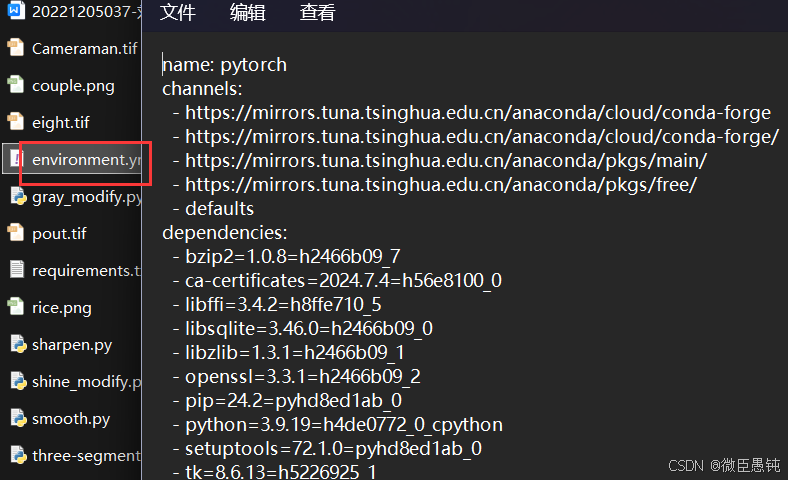The height and width of the screenshot is (480, 788).
Task: Click the python=3.9.19 dependency line
Action: point(338,425)
